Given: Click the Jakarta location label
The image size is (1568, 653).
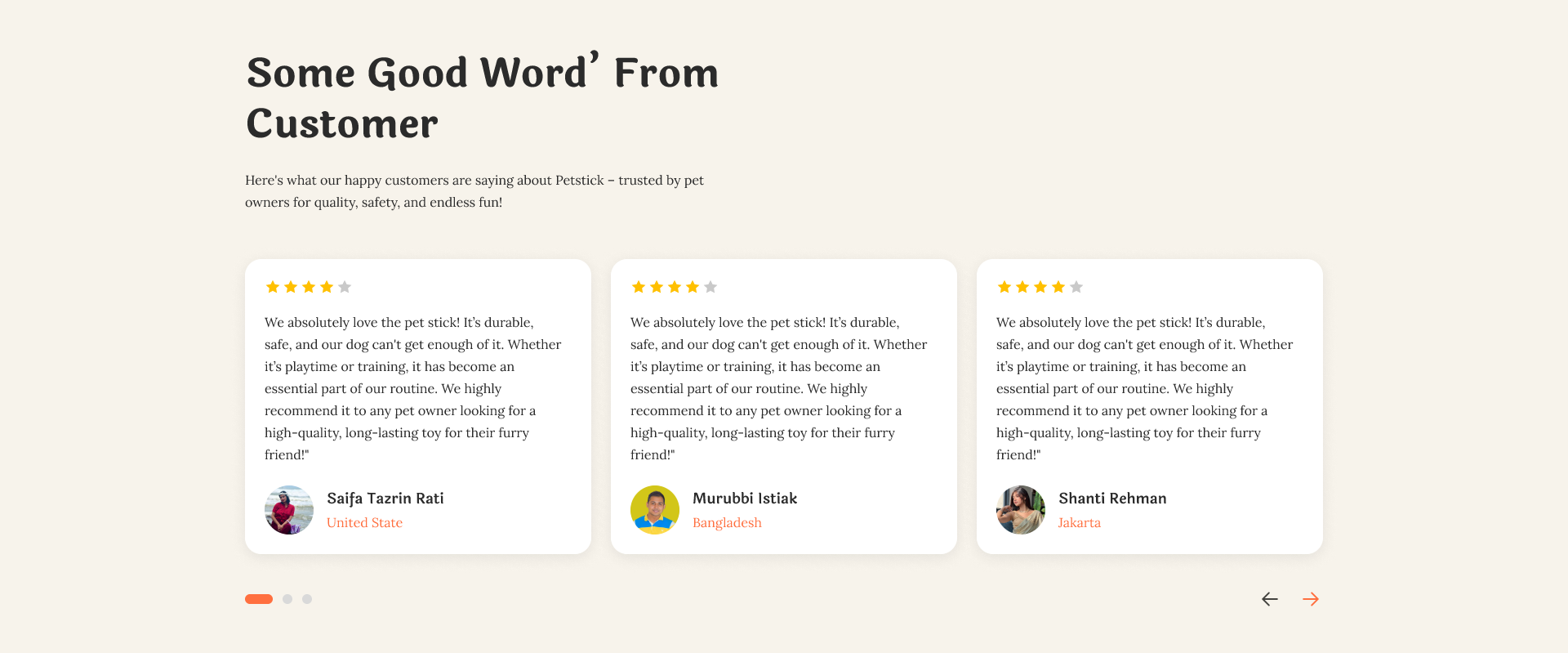Looking at the screenshot, I should point(1079,523).
